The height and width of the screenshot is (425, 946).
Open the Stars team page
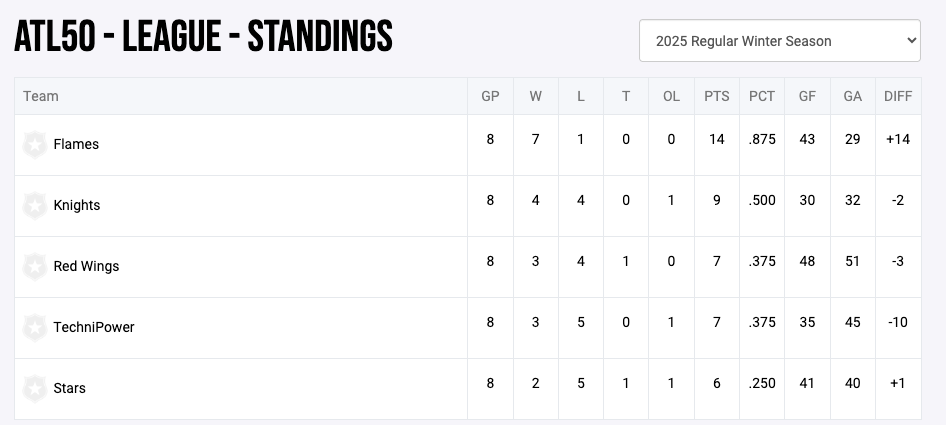70,389
